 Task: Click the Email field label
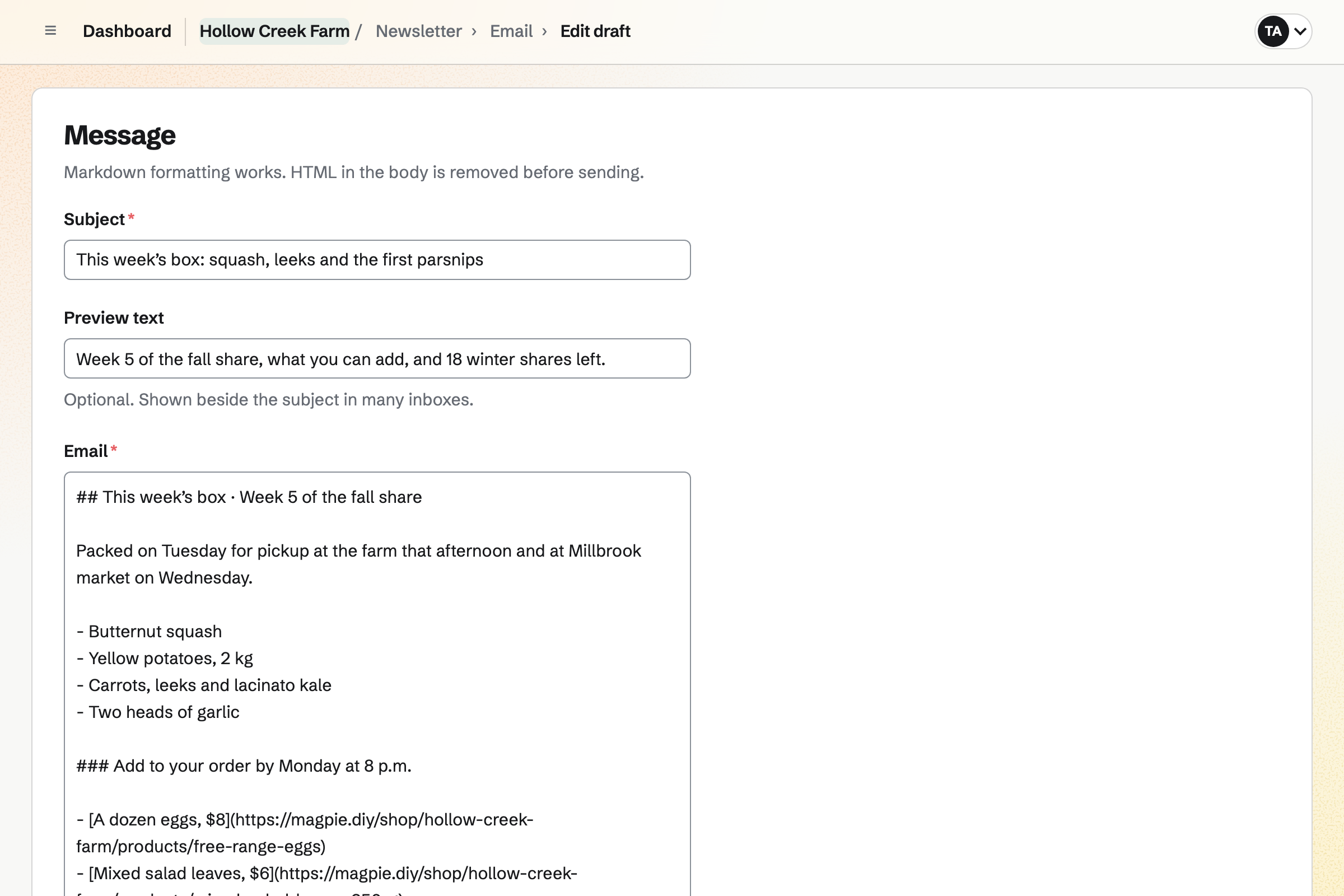[x=86, y=451]
